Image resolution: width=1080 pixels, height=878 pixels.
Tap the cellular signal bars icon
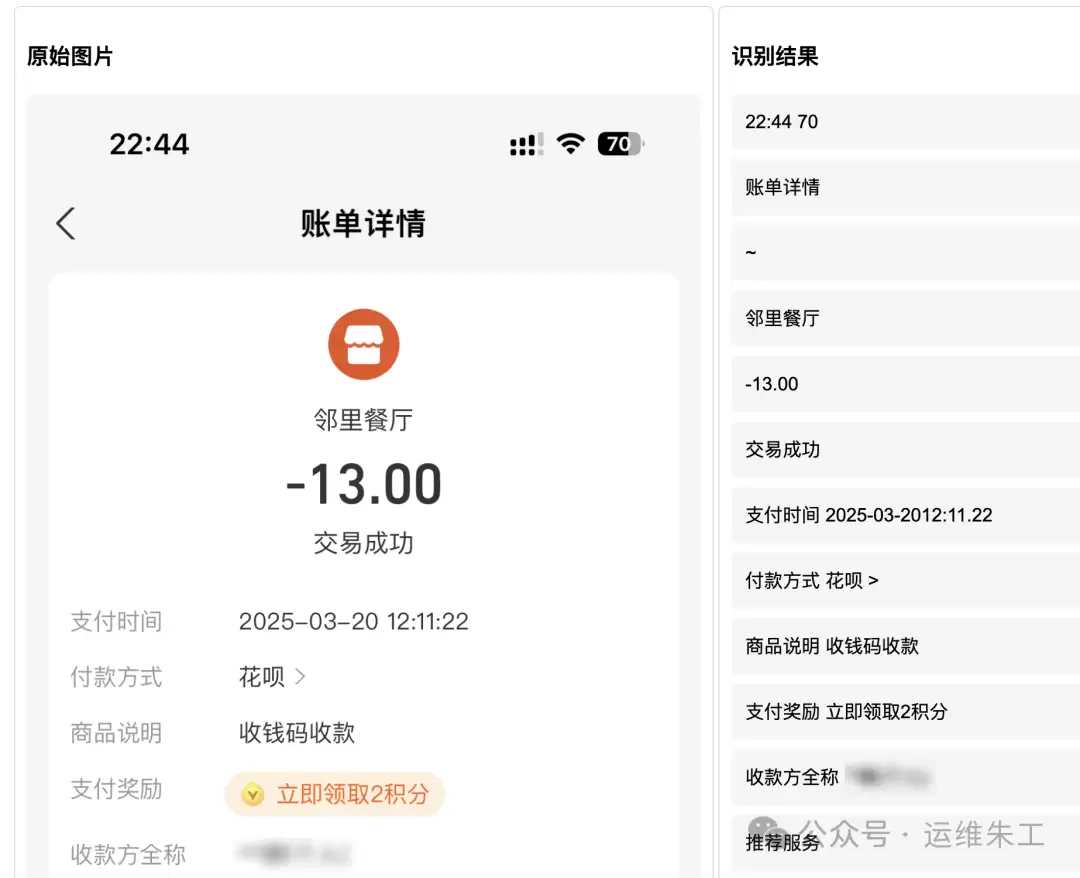click(527, 144)
